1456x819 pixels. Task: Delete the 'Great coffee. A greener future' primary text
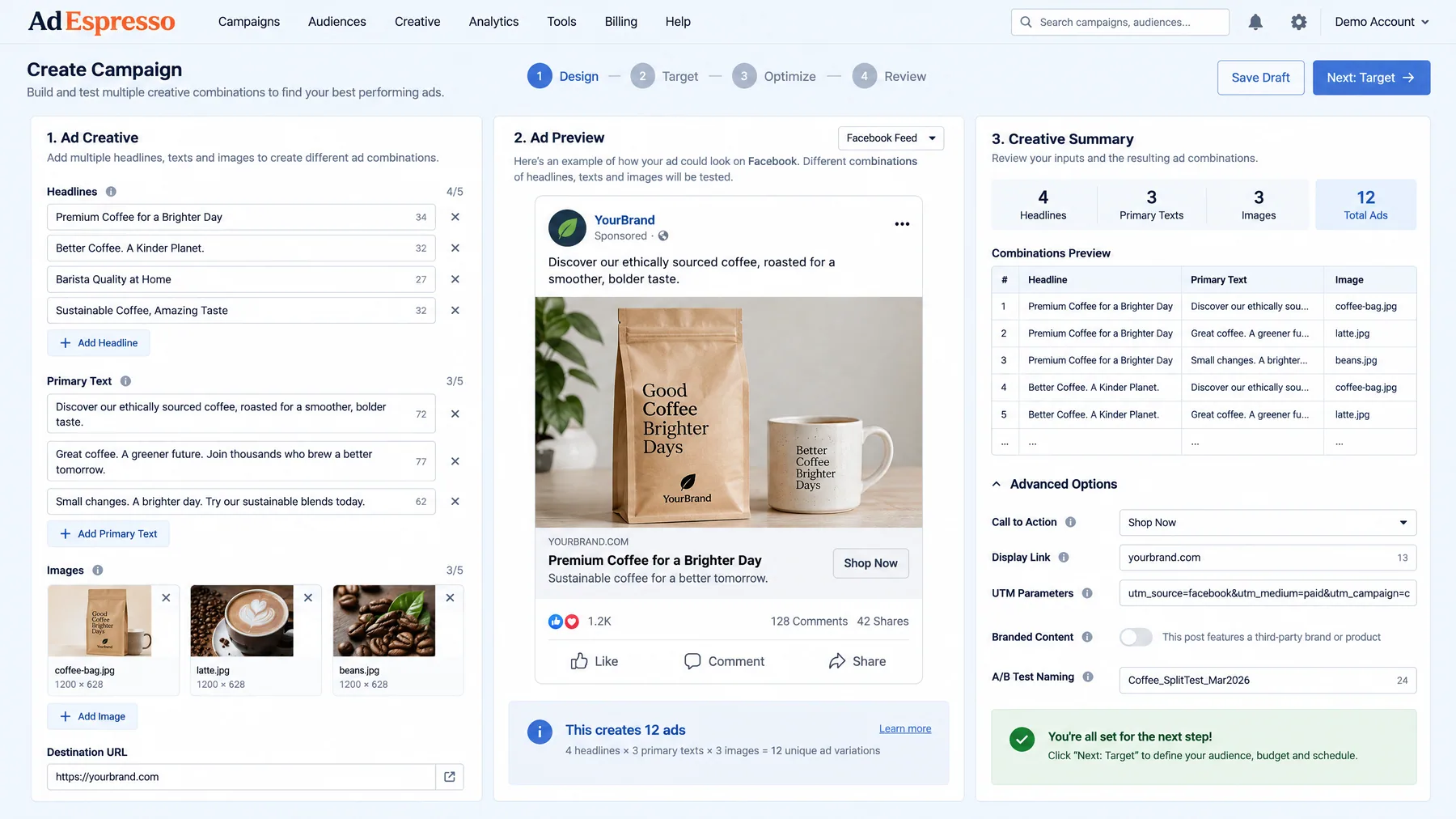[x=455, y=461]
